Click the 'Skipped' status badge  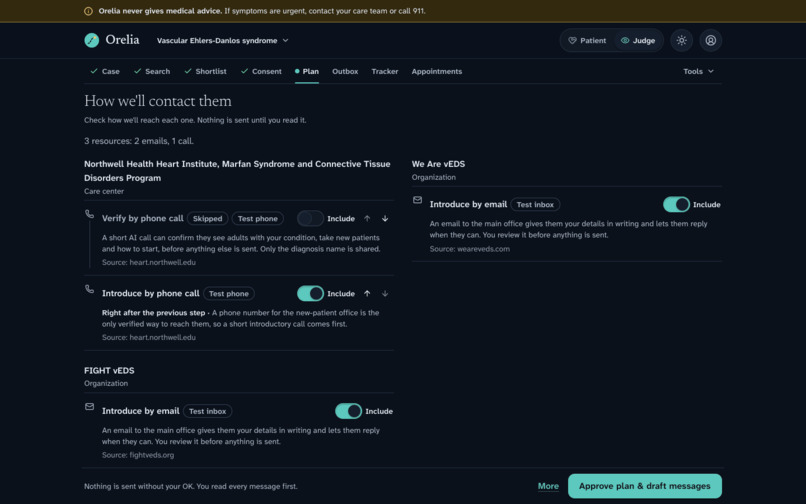coord(207,219)
